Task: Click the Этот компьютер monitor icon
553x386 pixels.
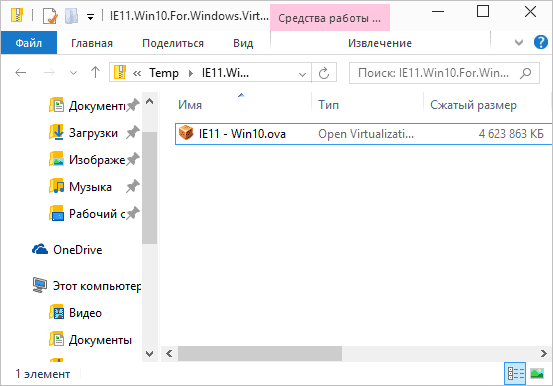Action: [x=40, y=285]
